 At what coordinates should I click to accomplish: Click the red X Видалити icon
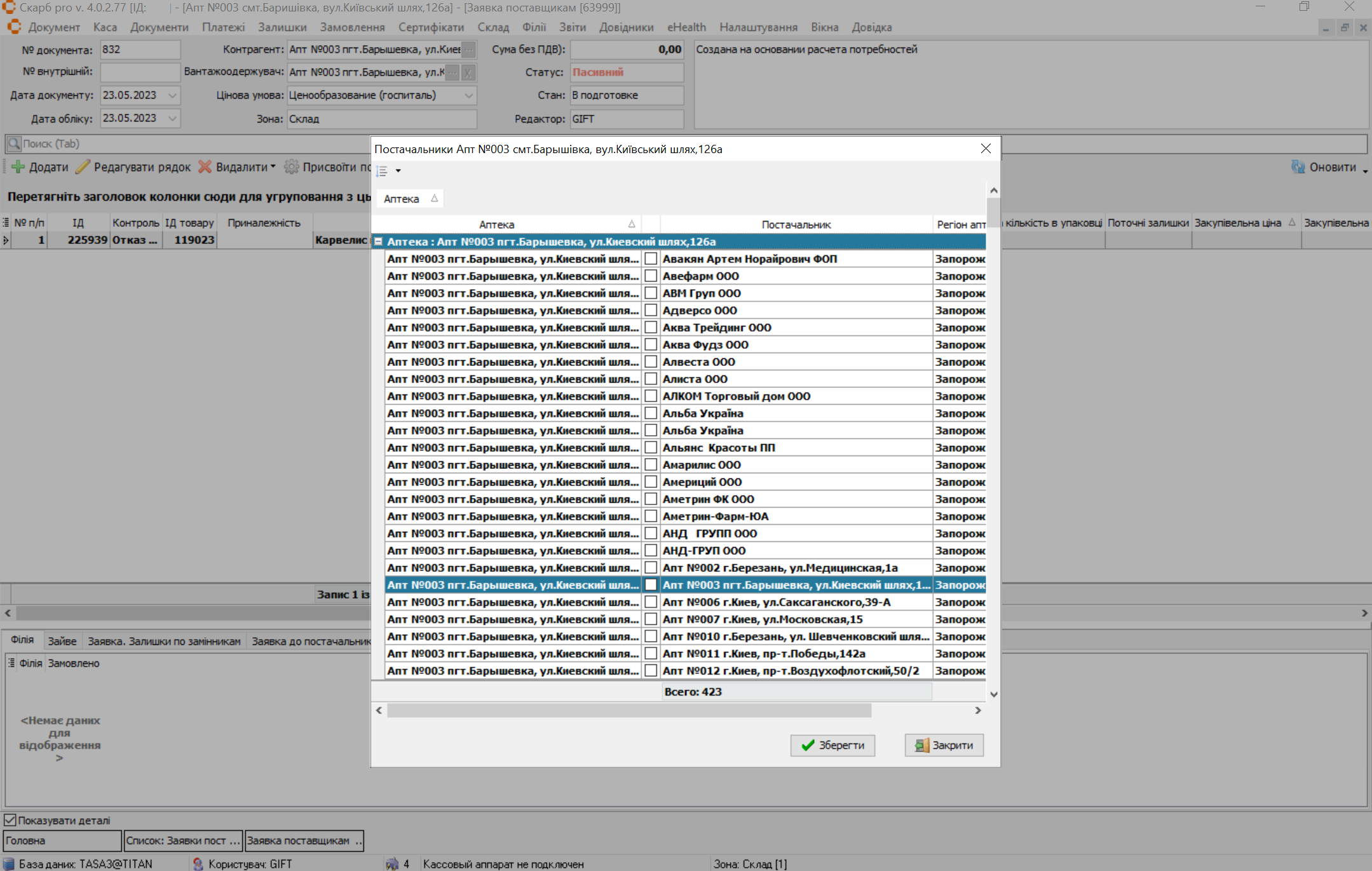(205, 167)
